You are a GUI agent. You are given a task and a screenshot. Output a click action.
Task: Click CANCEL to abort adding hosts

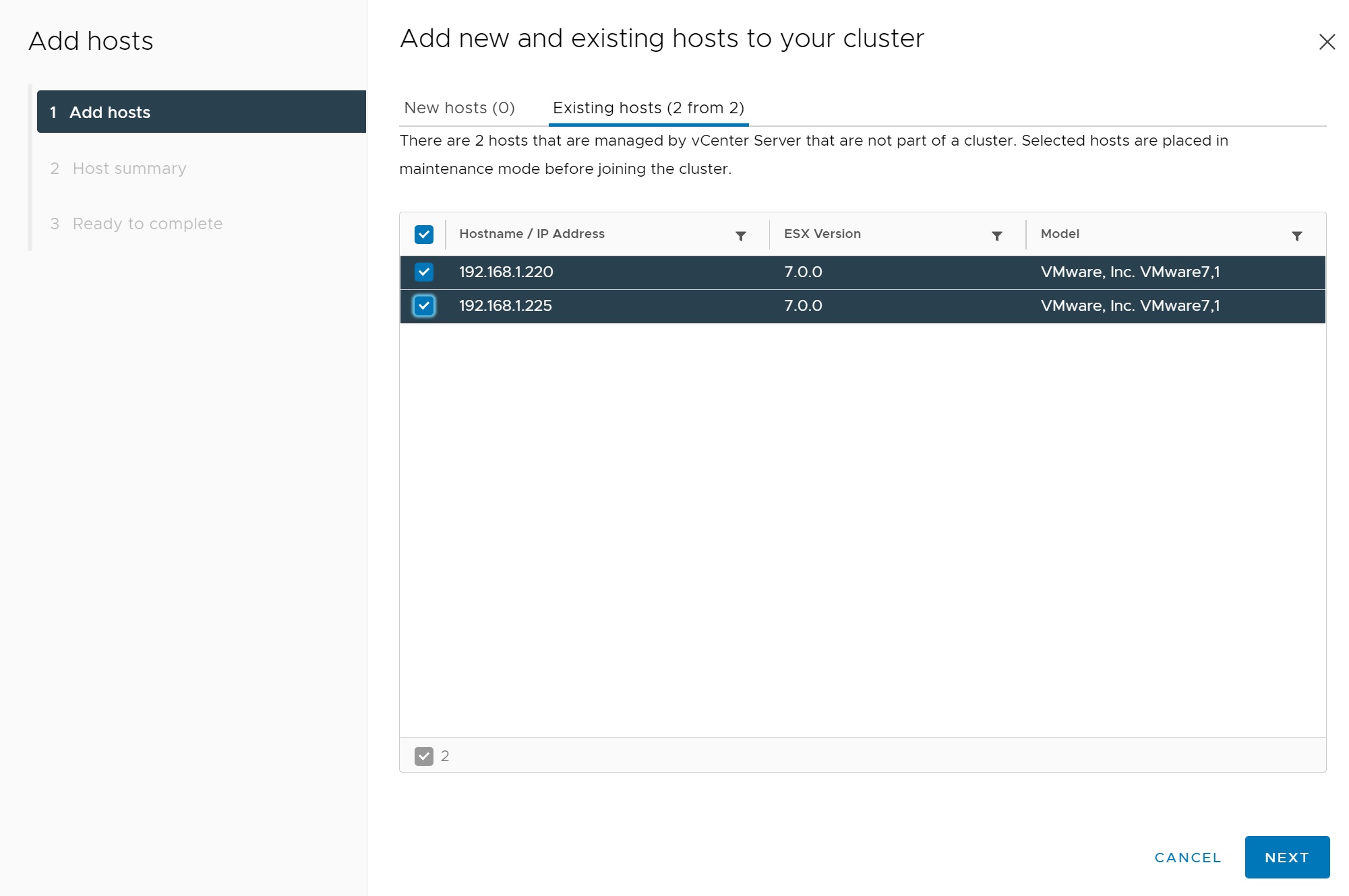(1187, 858)
